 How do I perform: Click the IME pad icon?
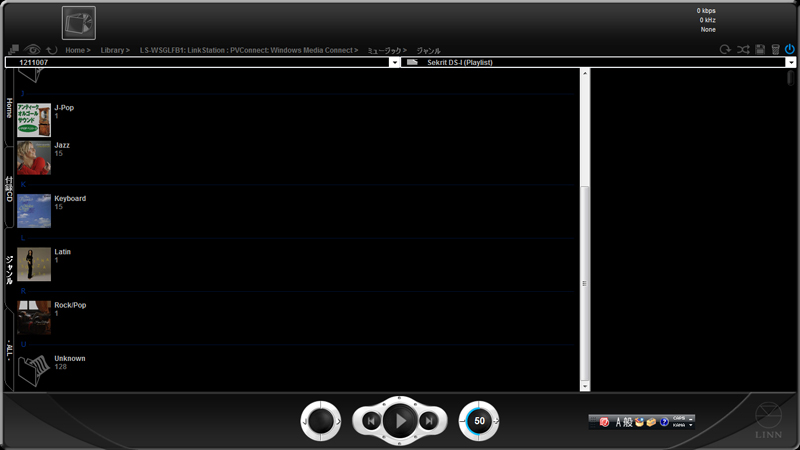[639, 422]
